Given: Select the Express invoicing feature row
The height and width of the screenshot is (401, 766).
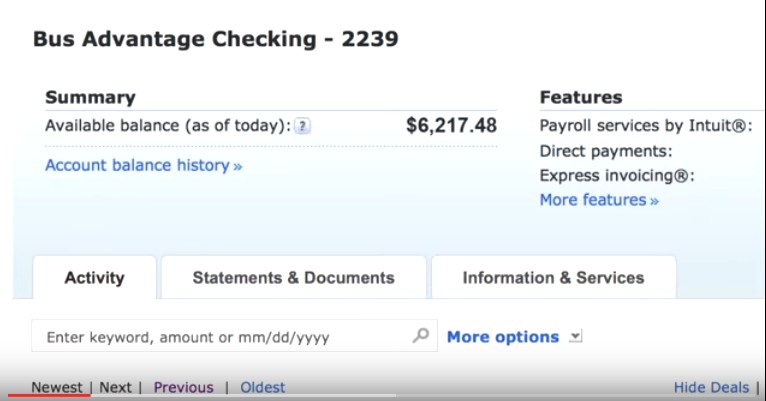Looking at the screenshot, I should pos(617,175).
